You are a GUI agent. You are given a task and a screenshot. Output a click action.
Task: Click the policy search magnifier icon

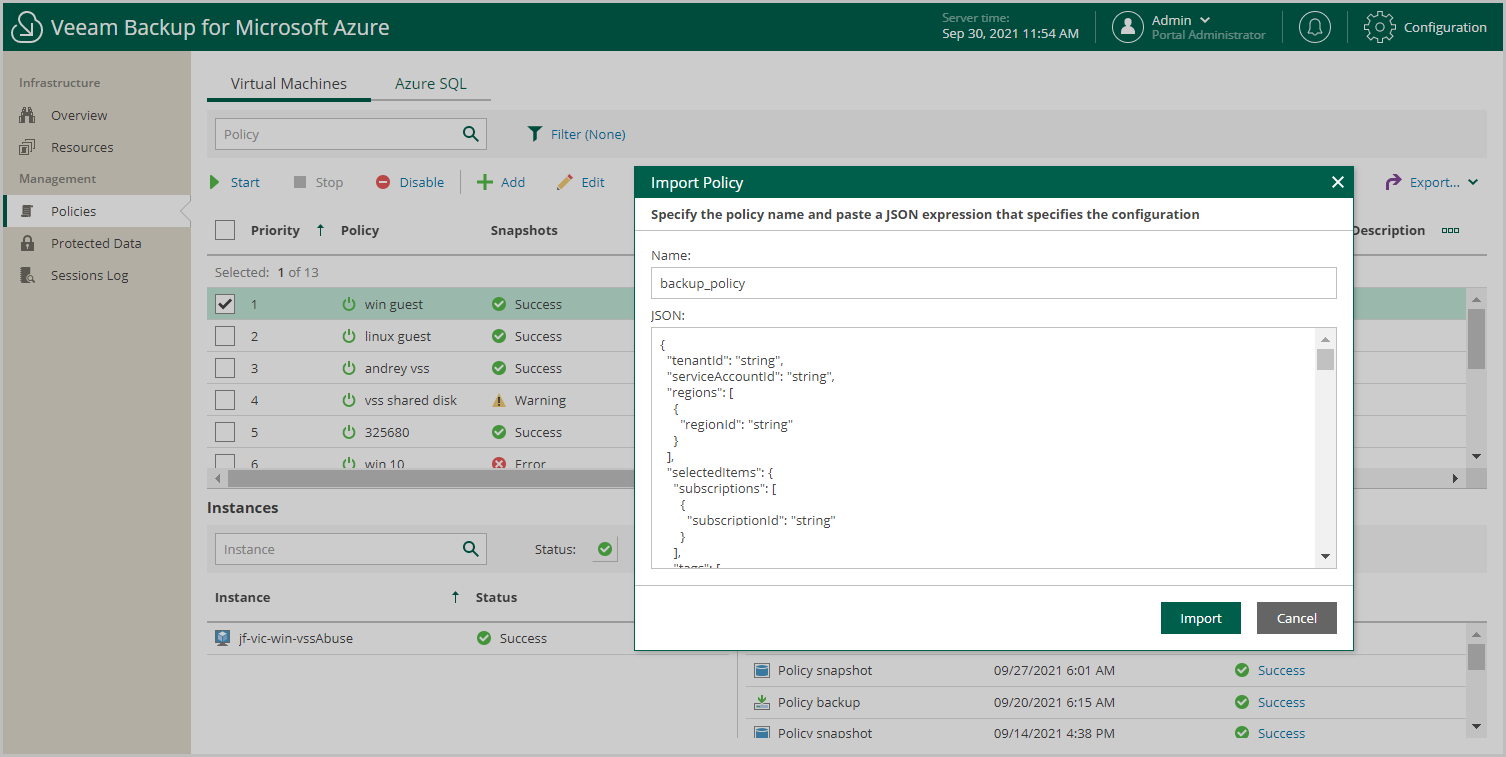(x=471, y=134)
